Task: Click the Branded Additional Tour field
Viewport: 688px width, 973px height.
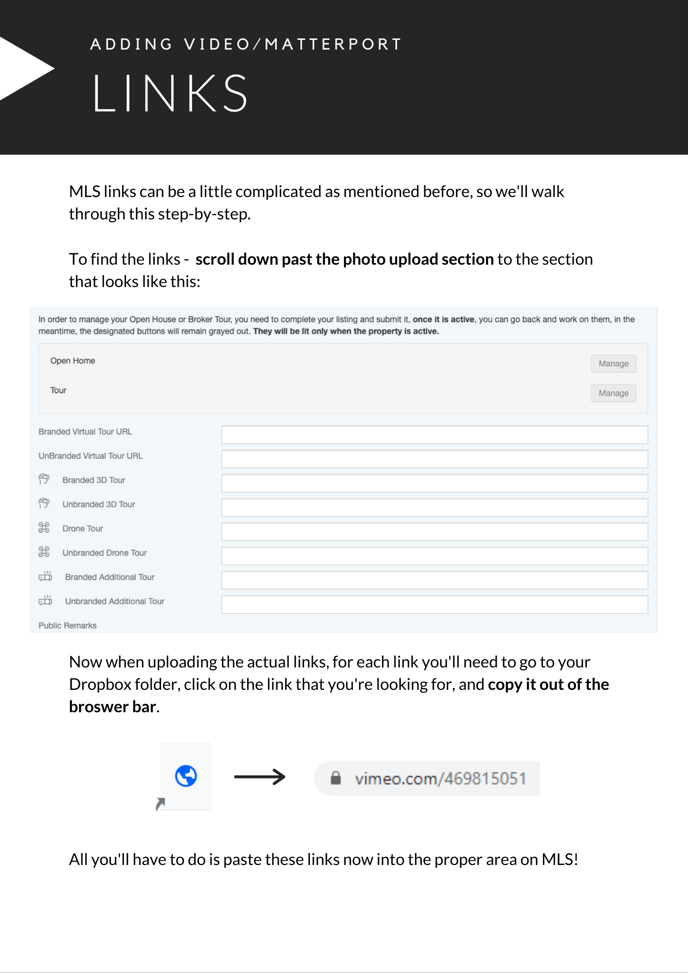Action: 434,580
